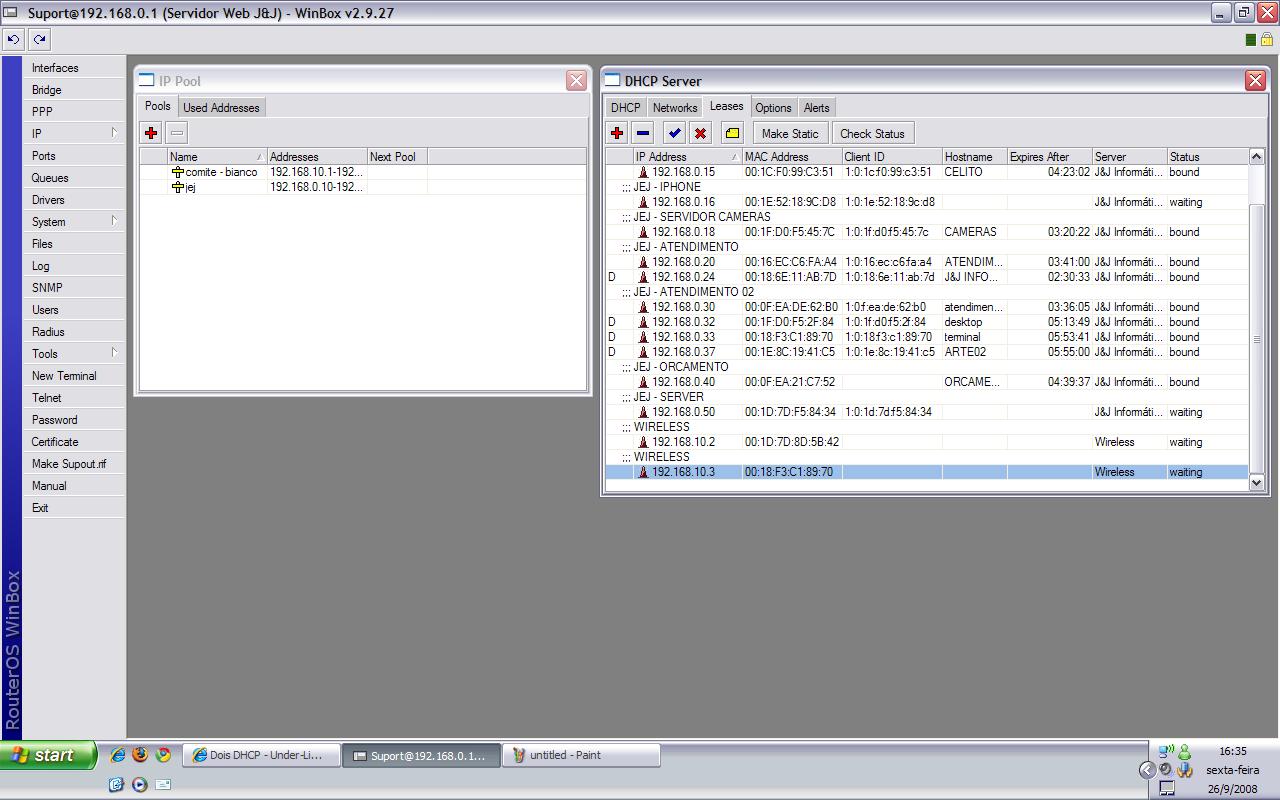1280x800 pixels.
Task: Click the pool icon beside jej
Action: pyautogui.click(x=178, y=187)
